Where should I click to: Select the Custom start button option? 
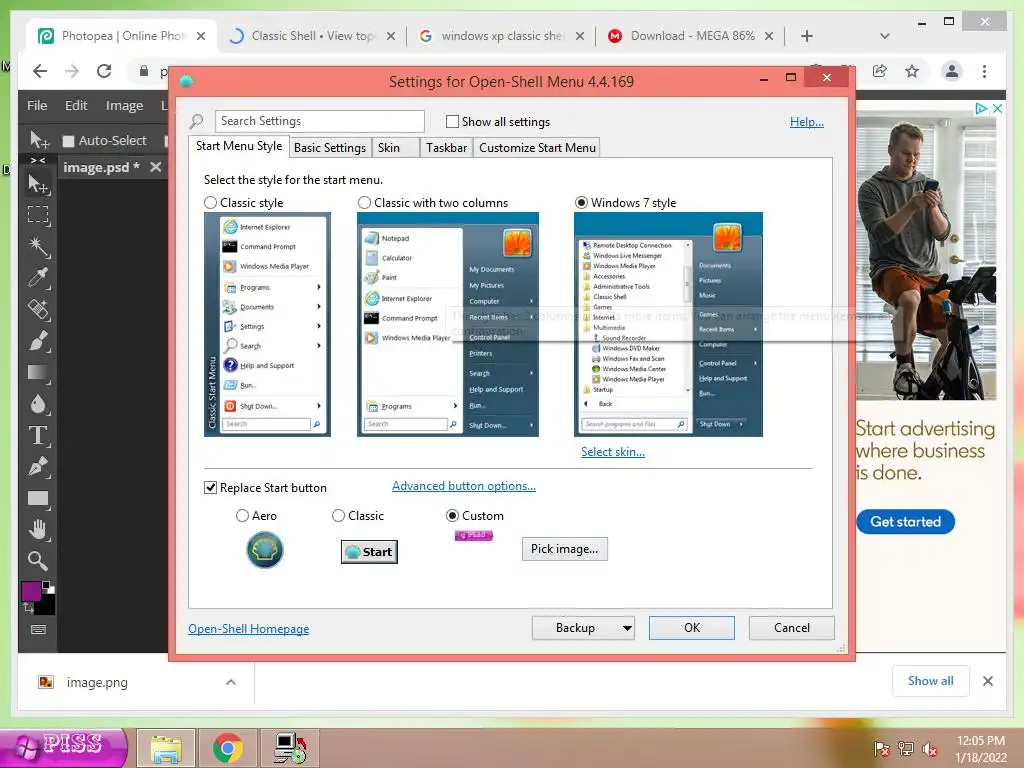tap(452, 516)
